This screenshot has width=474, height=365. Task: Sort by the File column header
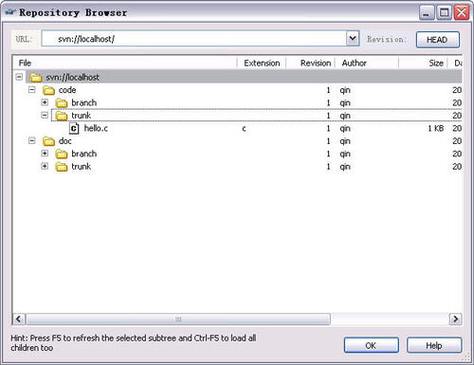pyautogui.click(x=125, y=63)
